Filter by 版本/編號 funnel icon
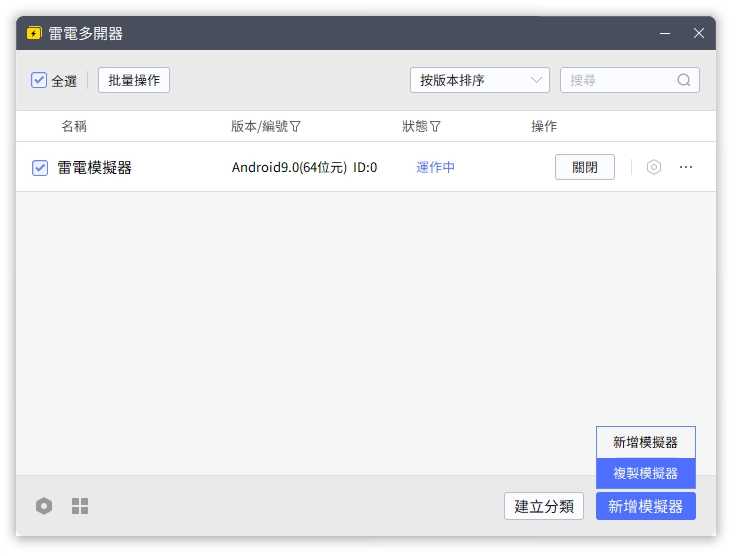This screenshot has height=556, width=736. pyautogui.click(x=295, y=126)
